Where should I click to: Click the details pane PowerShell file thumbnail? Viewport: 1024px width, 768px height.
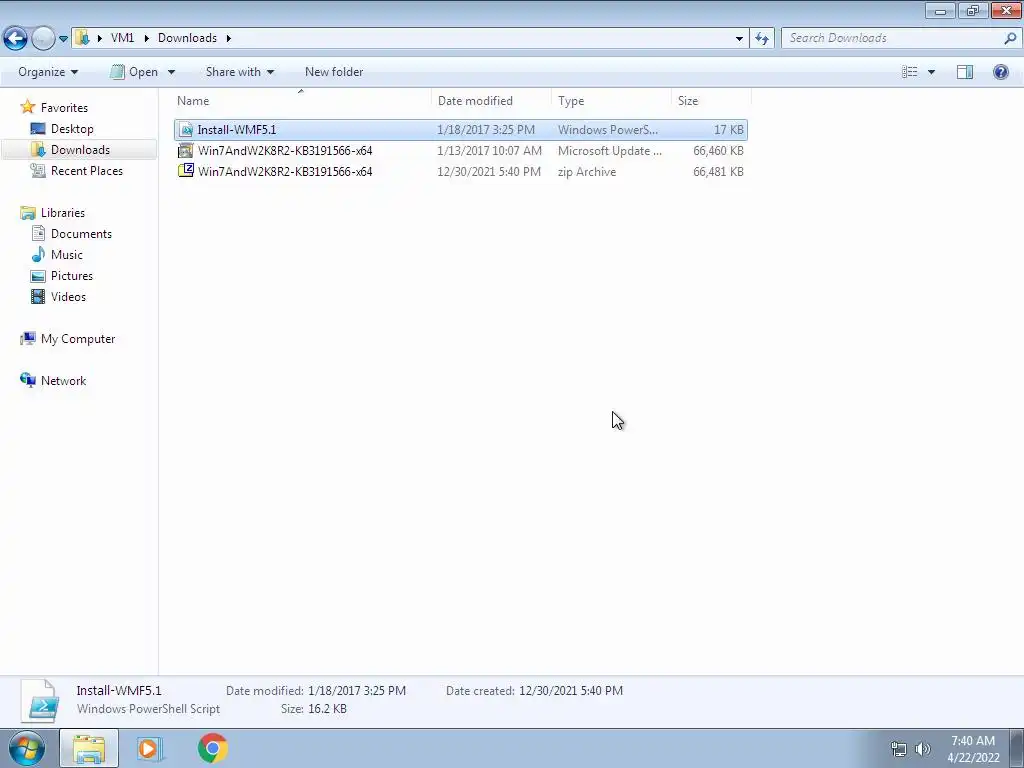[40, 701]
